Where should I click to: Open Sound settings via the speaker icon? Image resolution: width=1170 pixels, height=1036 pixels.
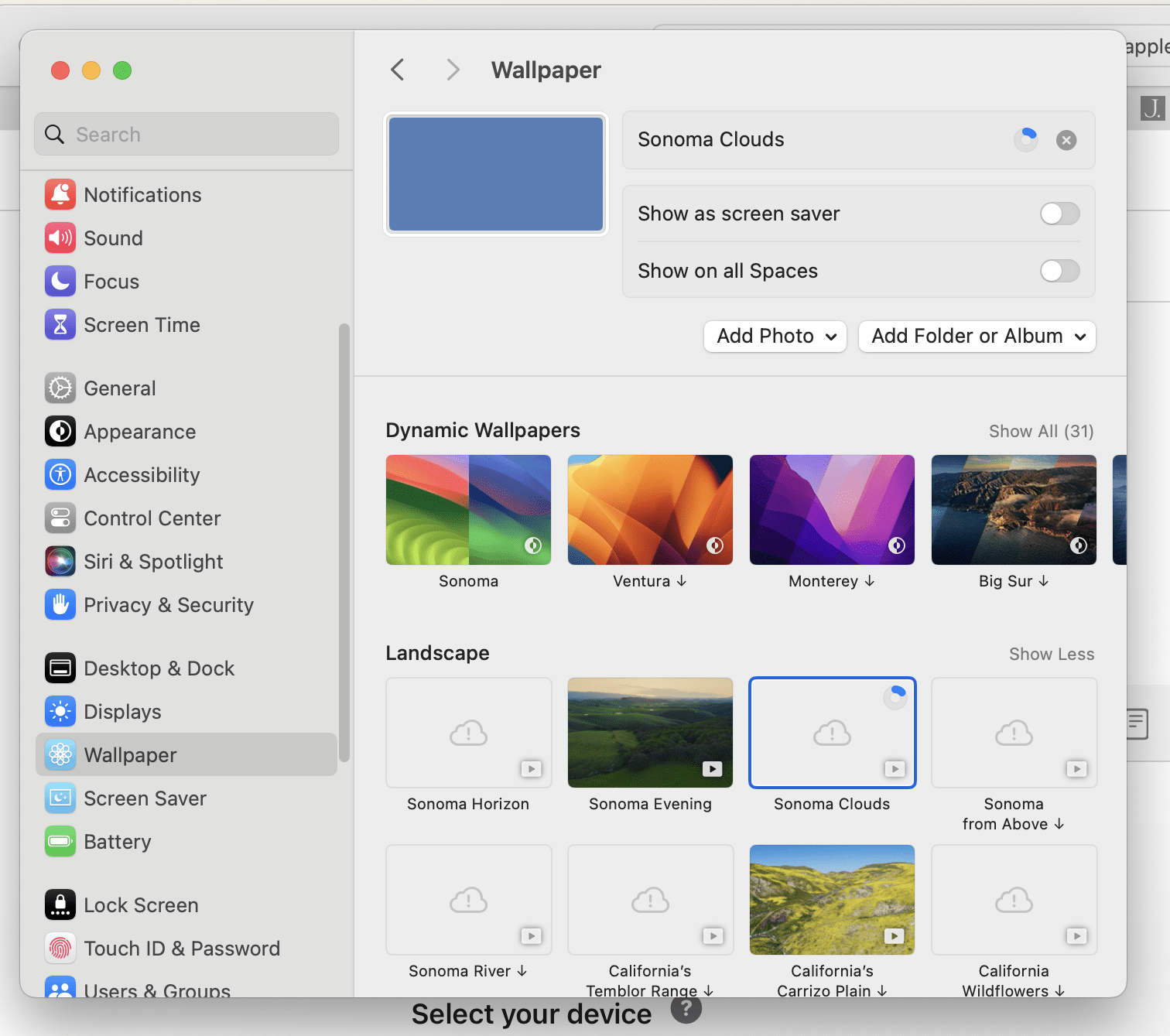(60, 238)
